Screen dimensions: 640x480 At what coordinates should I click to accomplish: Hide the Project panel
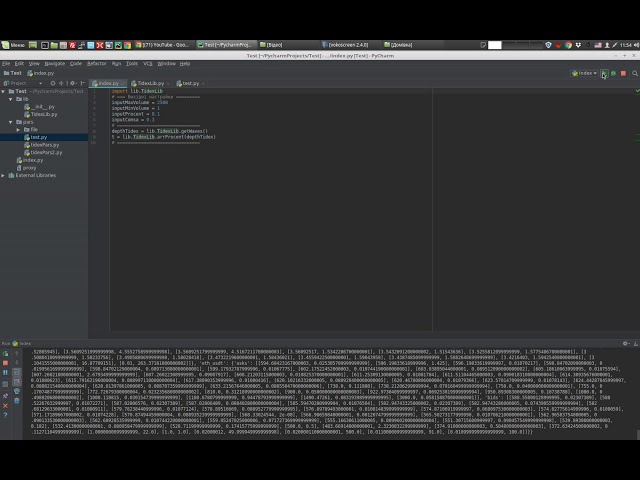pos(83,83)
